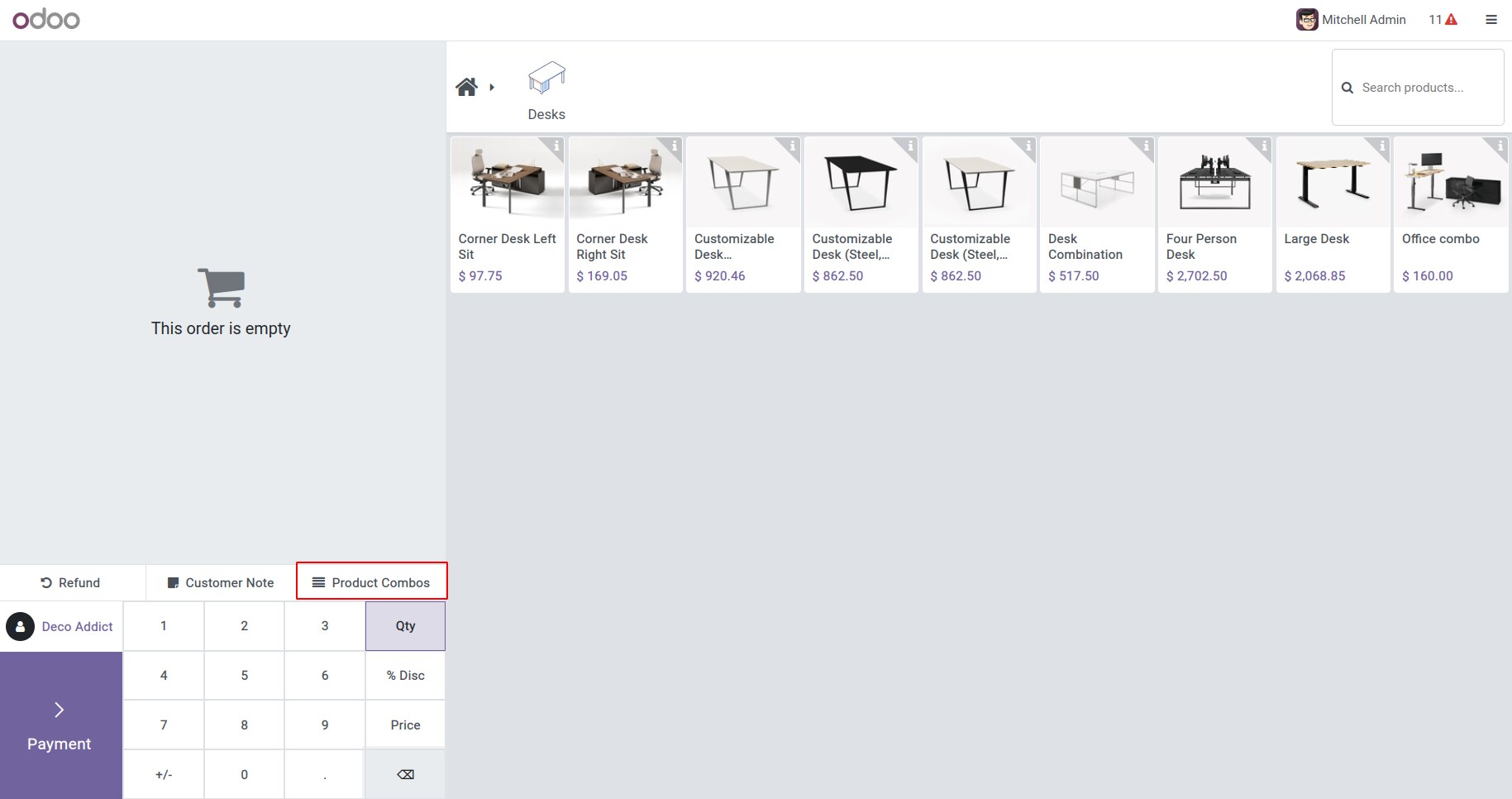This screenshot has height=799, width=1512.
Task: Click the Mitchell Admin username
Action: coord(1363,20)
